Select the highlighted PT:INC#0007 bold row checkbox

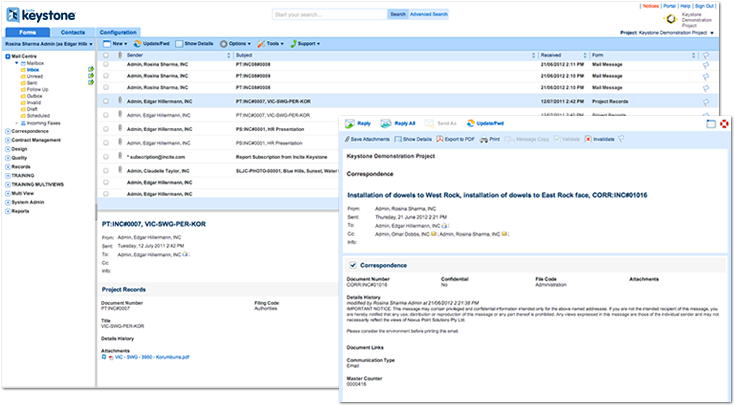tap(106, 101)
